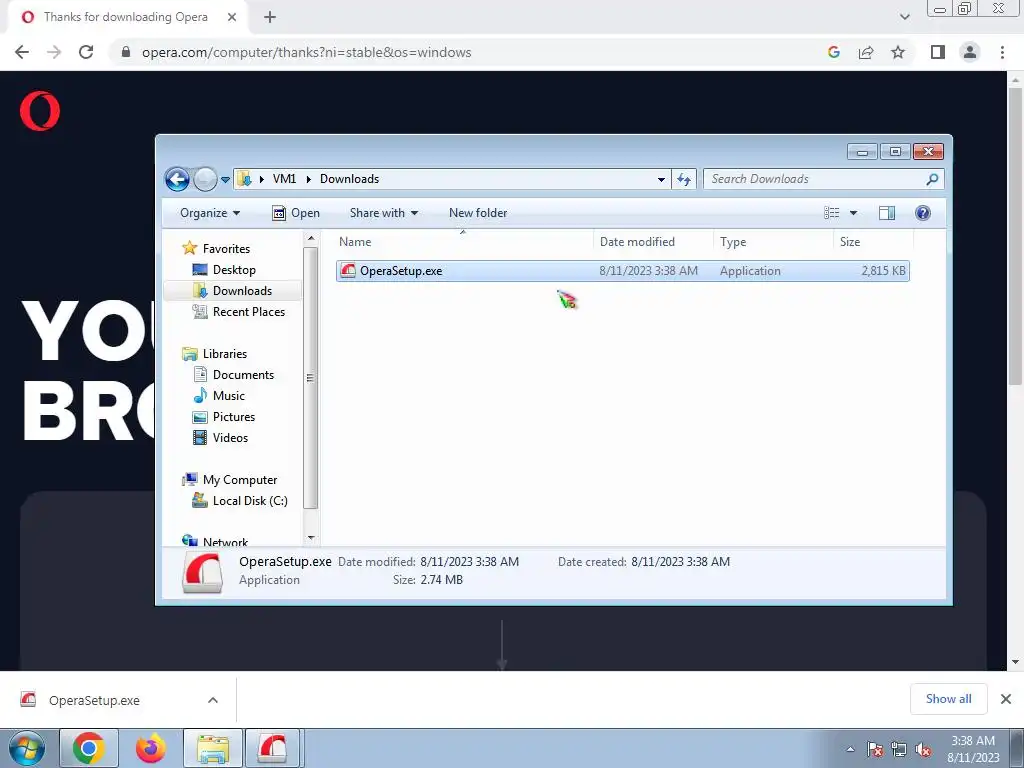The image size is (1024, 768).
Task: Open a new Chrome tab
Action: tap(270, 18)
